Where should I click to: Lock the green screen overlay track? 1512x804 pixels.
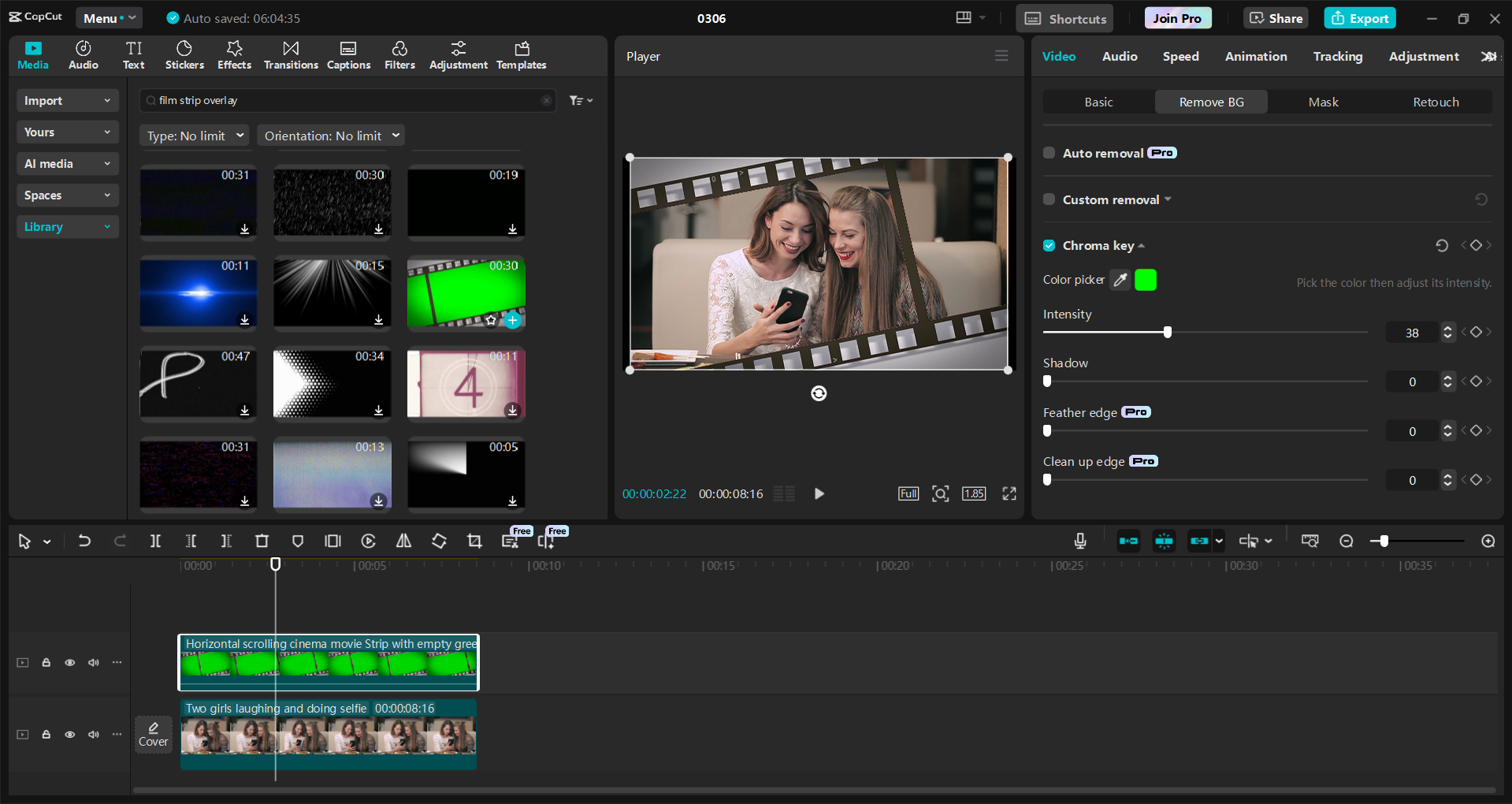click(46, 662)
